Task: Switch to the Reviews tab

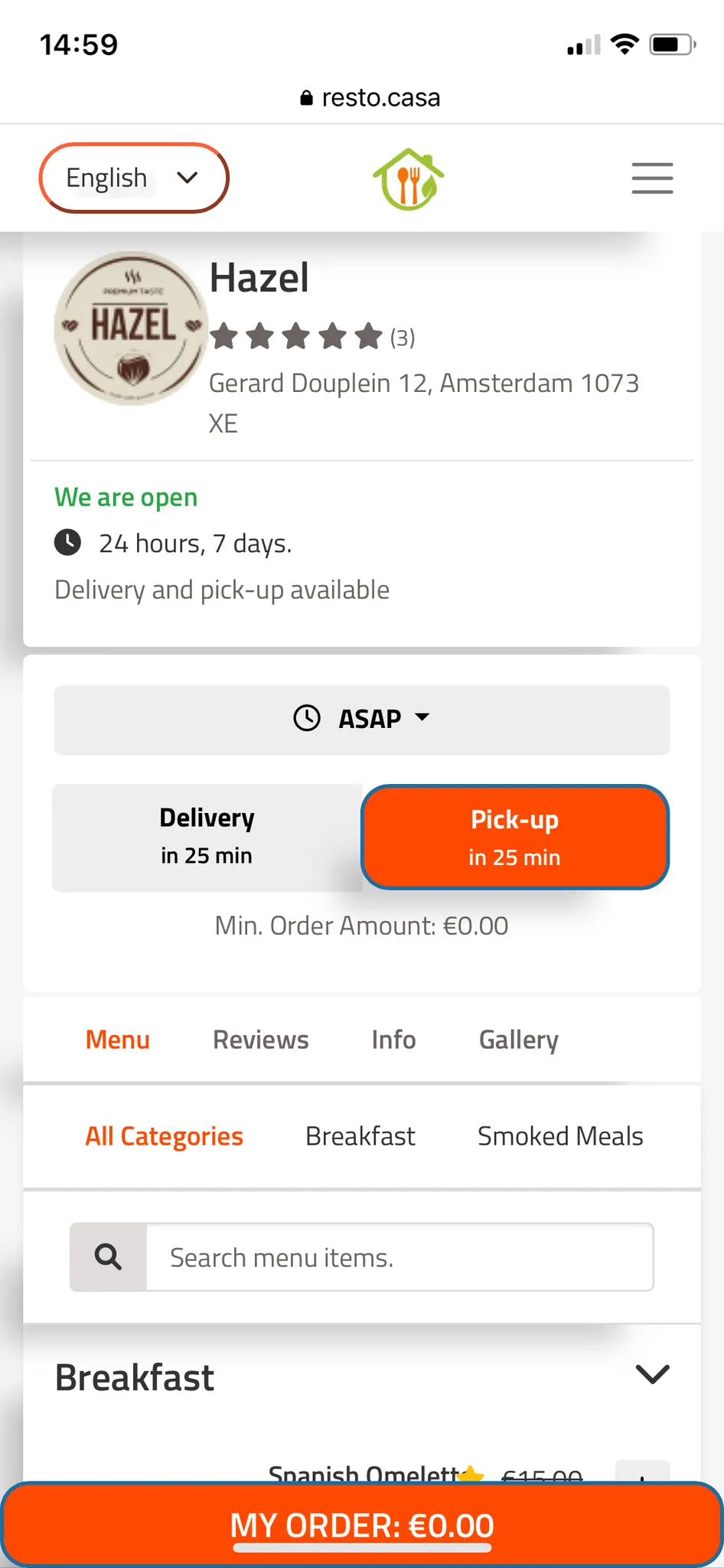Action: click(x=261, y=1040)
